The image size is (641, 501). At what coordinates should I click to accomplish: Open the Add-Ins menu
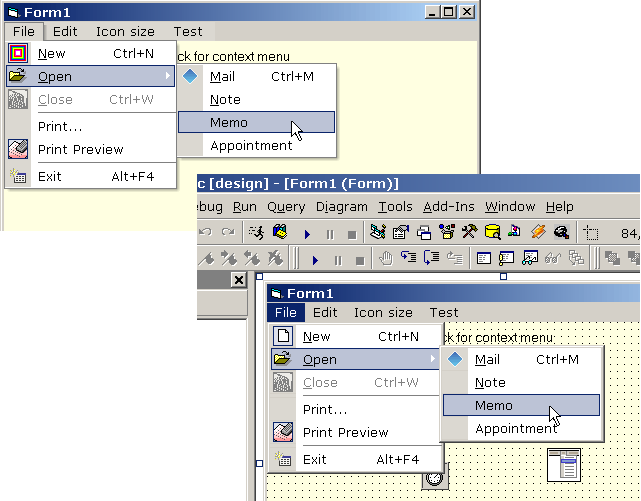pyautogui.click(x=448, y=207)
